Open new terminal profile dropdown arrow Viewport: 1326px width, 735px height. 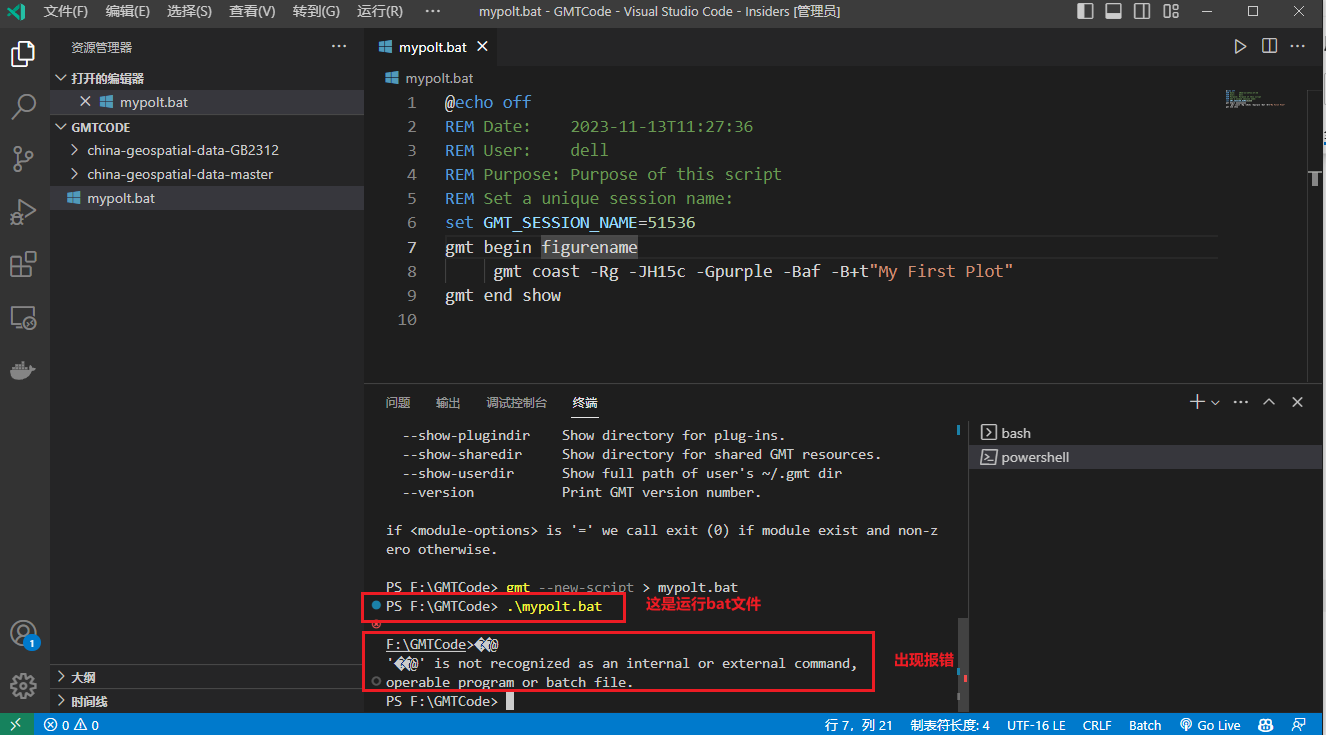click(x=1215, y=402)
